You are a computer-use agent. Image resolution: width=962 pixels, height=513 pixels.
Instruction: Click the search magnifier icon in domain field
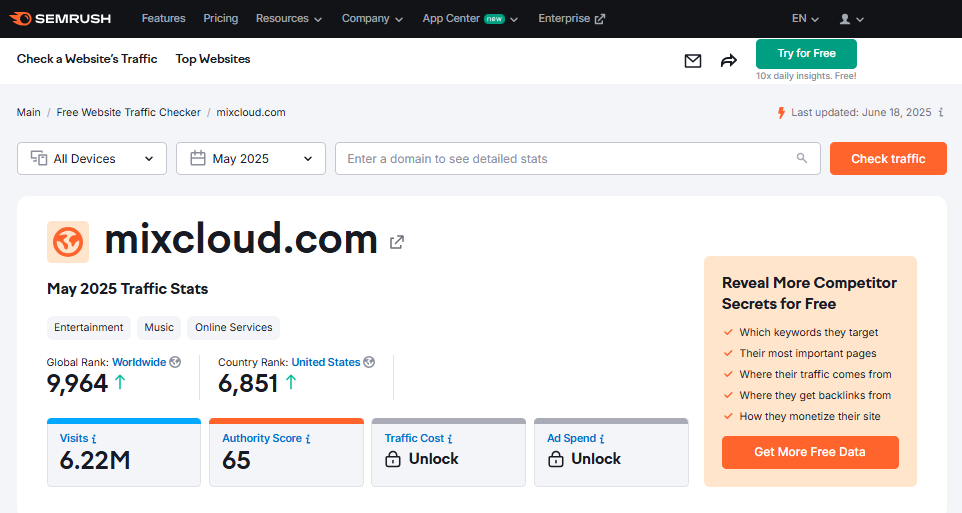pos(801,158)
